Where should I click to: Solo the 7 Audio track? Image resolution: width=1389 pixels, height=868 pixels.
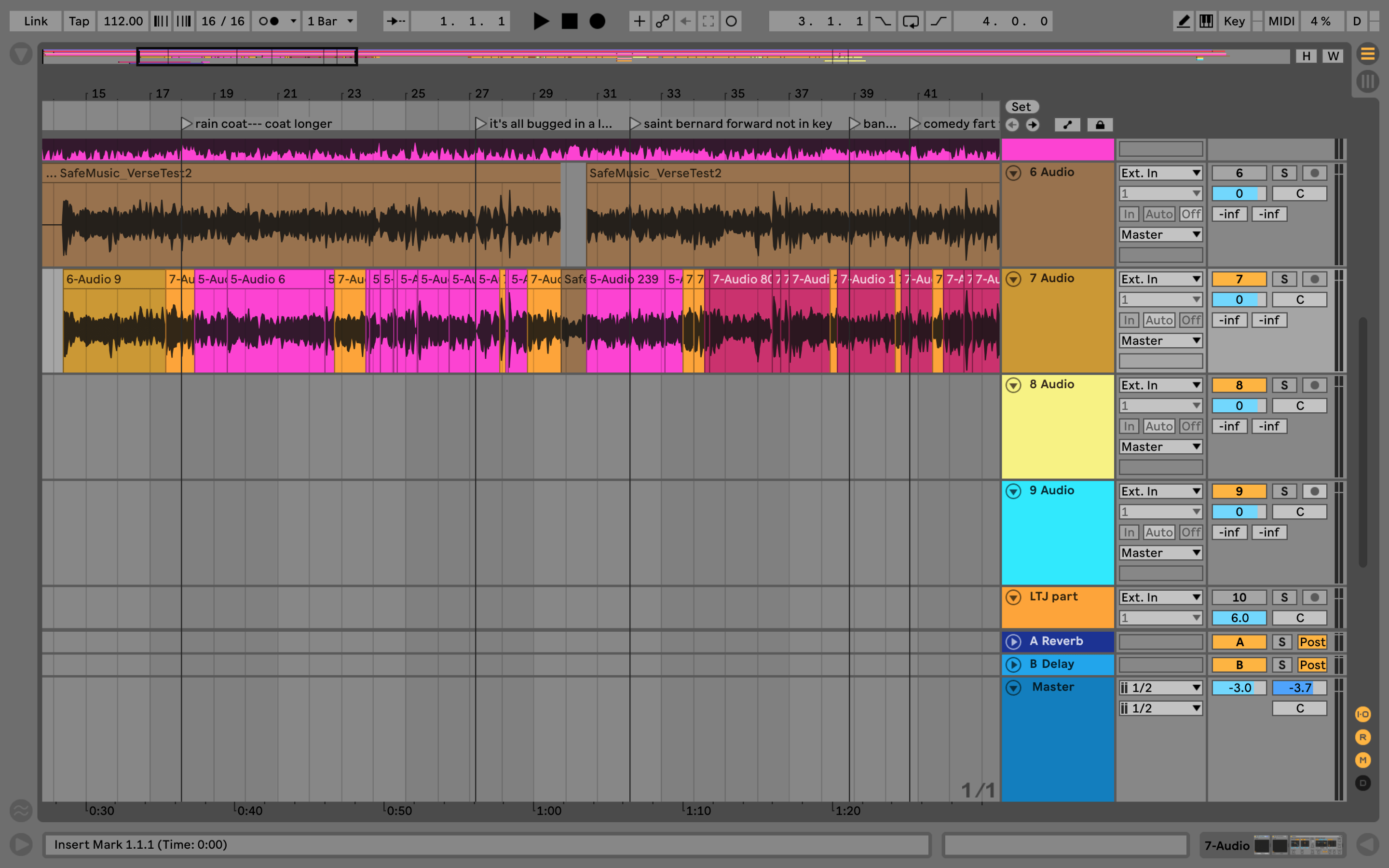tap(1284, 279)
